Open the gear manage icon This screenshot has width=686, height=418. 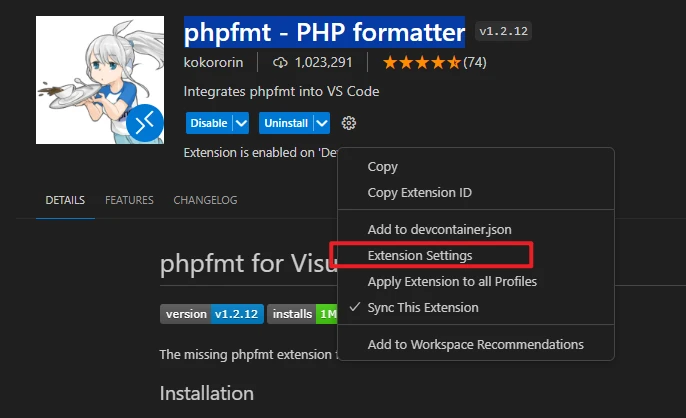coord(348,123)
